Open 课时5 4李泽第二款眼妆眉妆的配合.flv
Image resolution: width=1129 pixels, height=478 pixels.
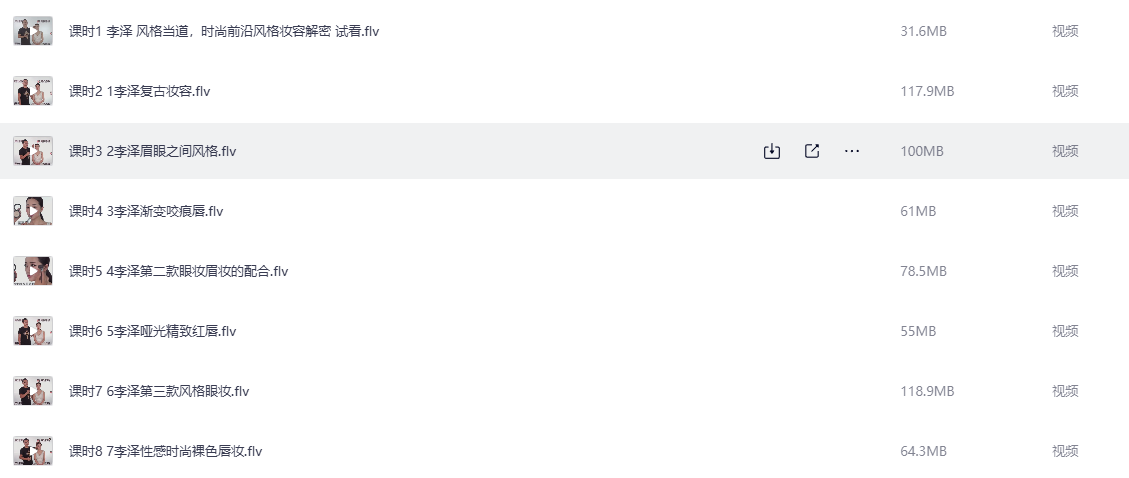pyautogui.click(x=178, y=271)
